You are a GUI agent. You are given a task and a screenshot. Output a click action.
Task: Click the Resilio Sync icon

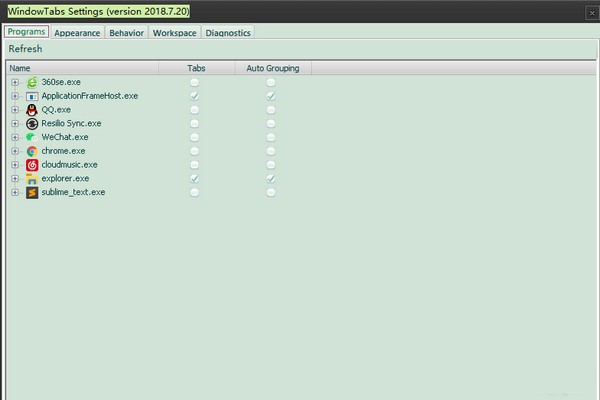(31, 123)
